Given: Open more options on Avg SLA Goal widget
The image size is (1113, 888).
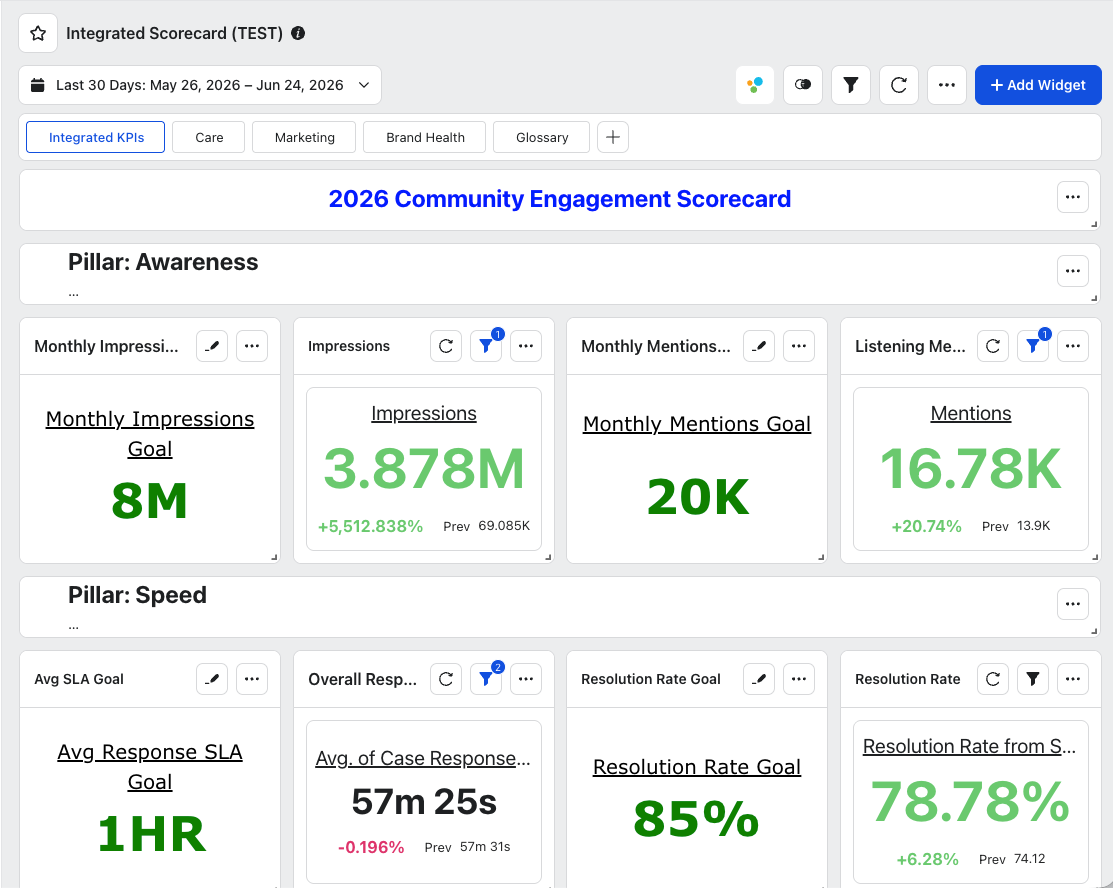Looking at the screenshot, I should coord(252,679).
